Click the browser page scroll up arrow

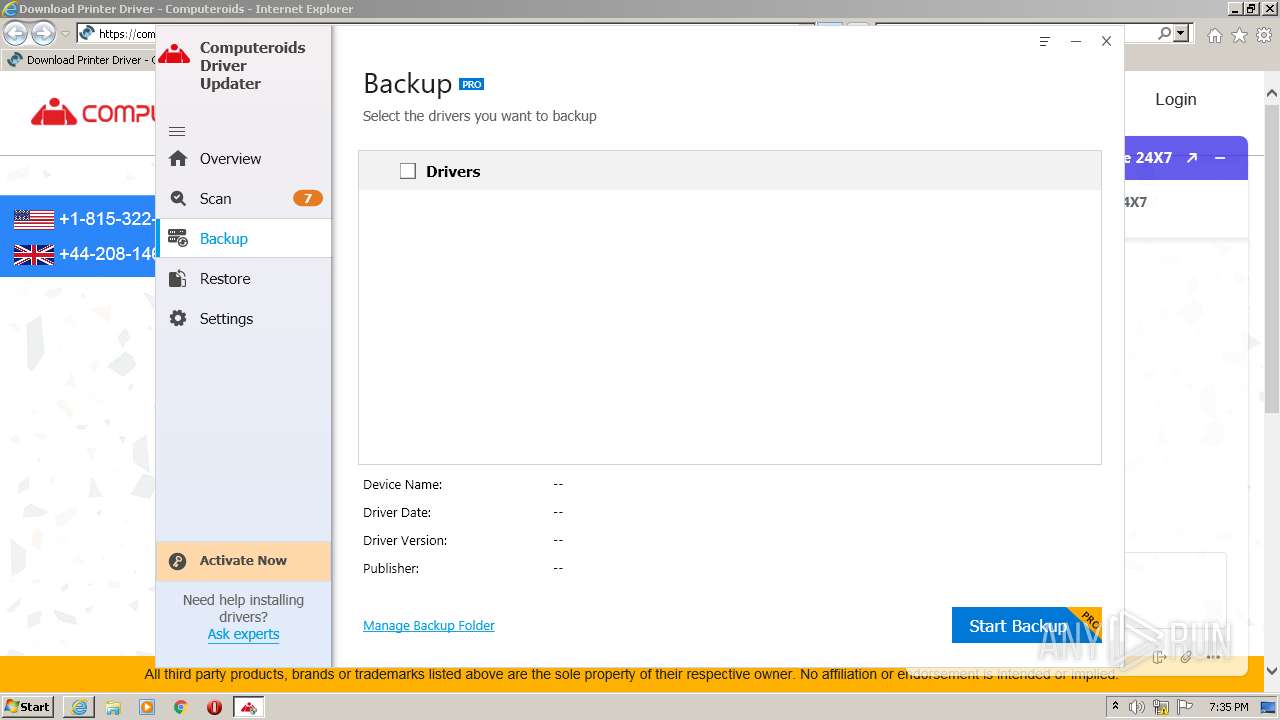(x=1271, y=93)
